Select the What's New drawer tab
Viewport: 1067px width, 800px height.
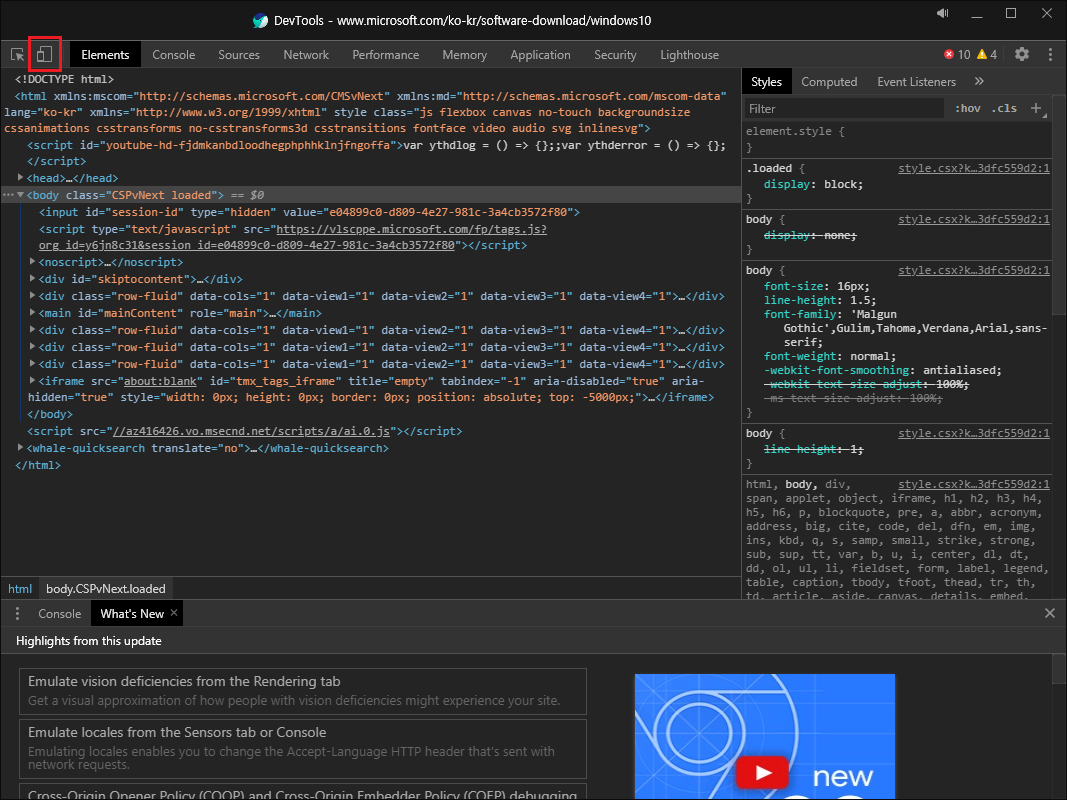click(x=132, y=614)
